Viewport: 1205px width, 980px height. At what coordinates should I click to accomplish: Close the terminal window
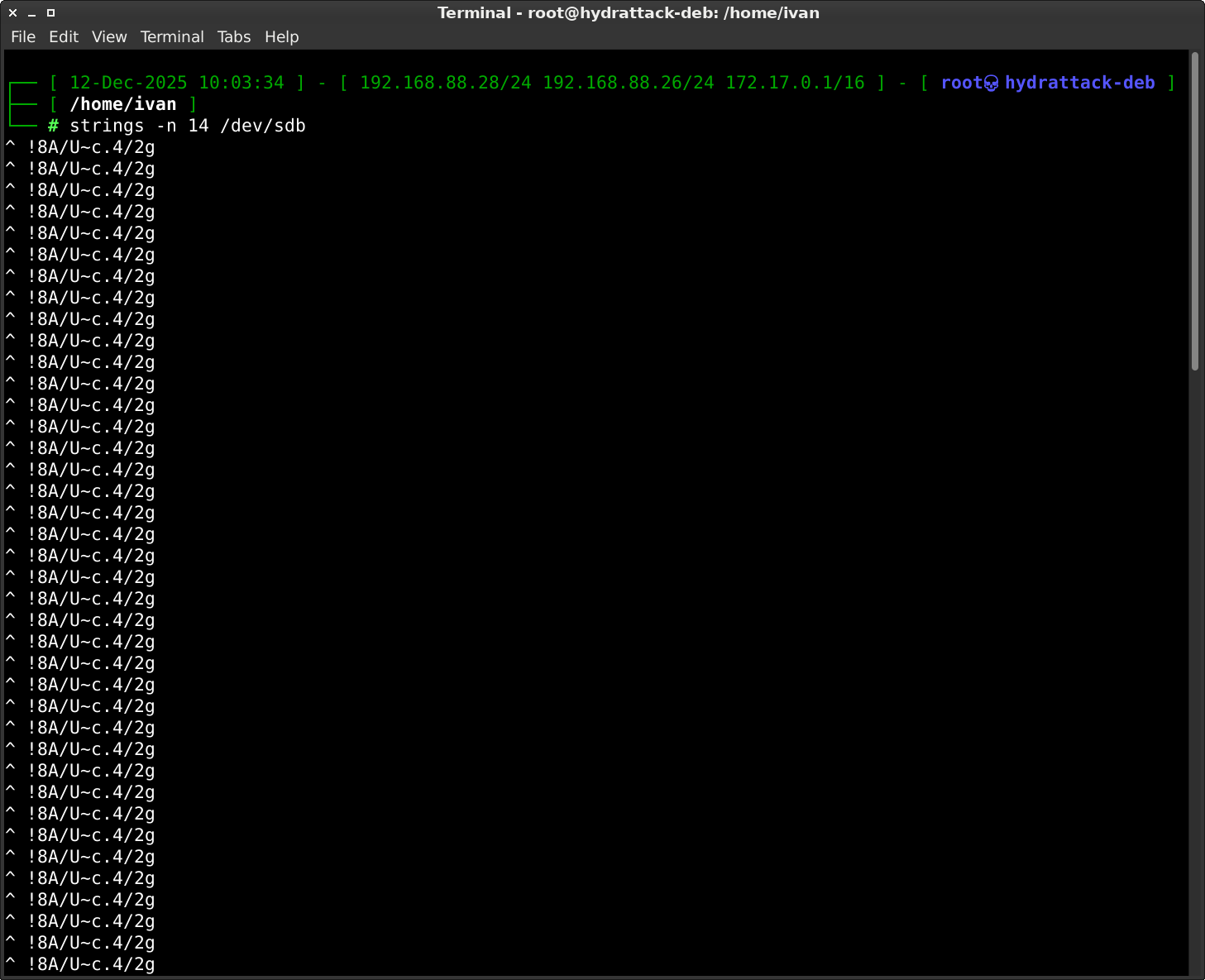point(12,12)
